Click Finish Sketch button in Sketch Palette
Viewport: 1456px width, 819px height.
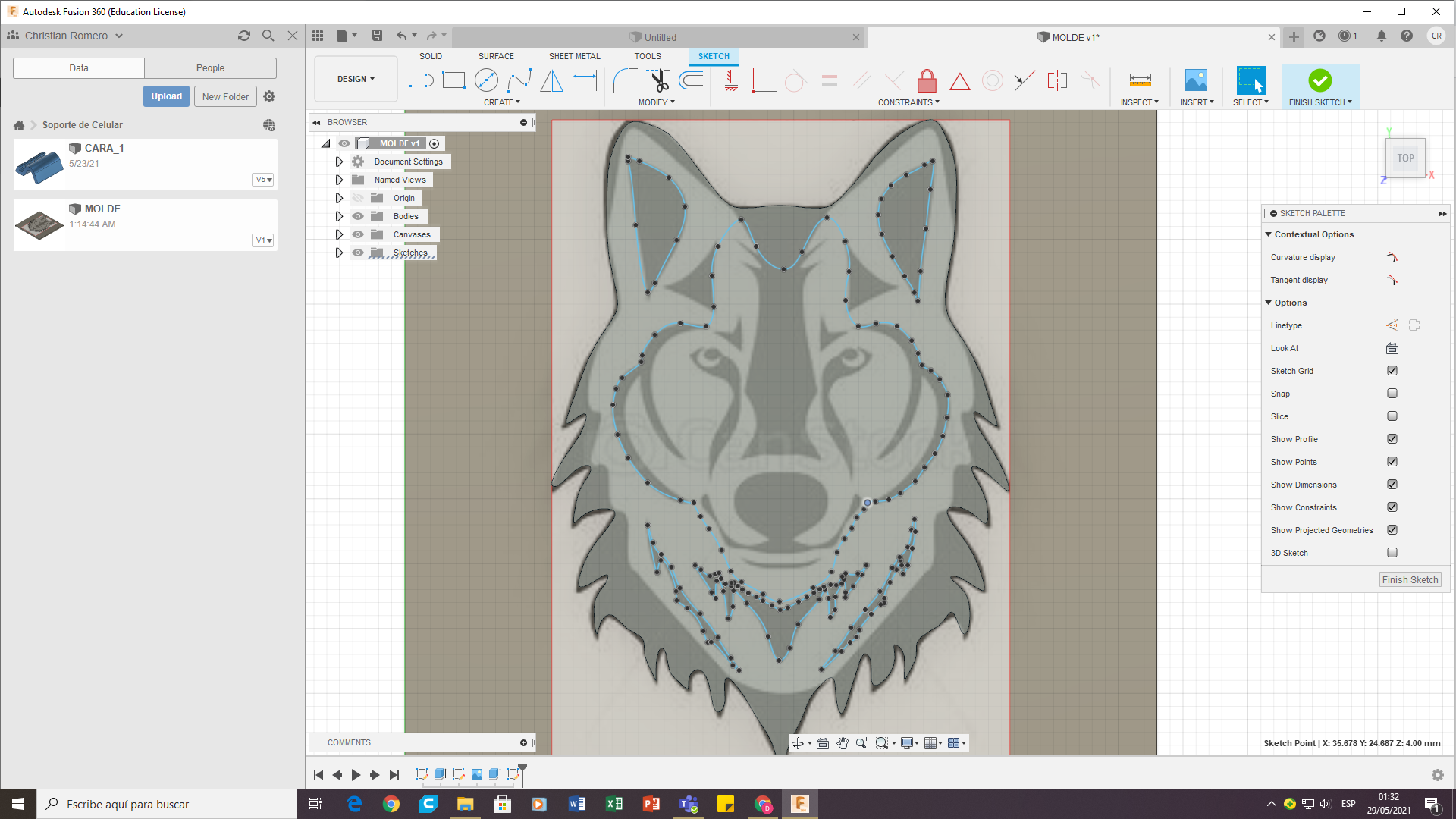[x=1410, y=579]
